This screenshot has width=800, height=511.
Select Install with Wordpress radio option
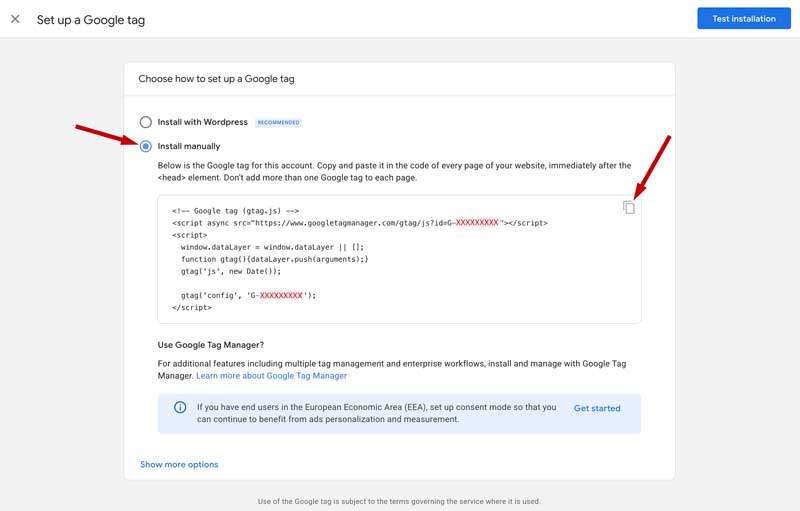[146, 122]
